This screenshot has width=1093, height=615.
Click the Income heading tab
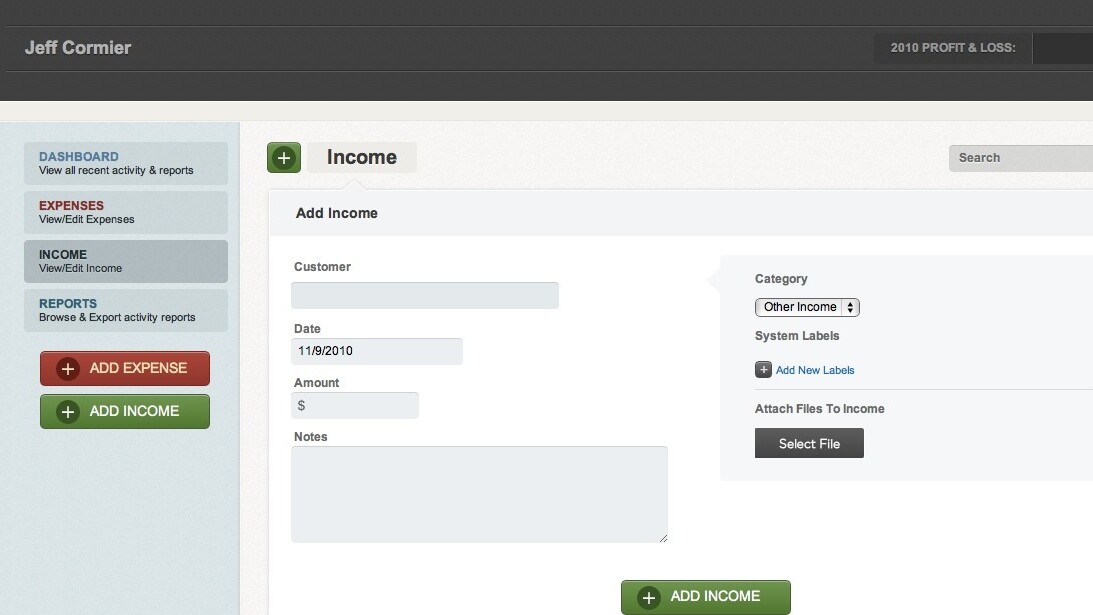(x=361, y=158)
